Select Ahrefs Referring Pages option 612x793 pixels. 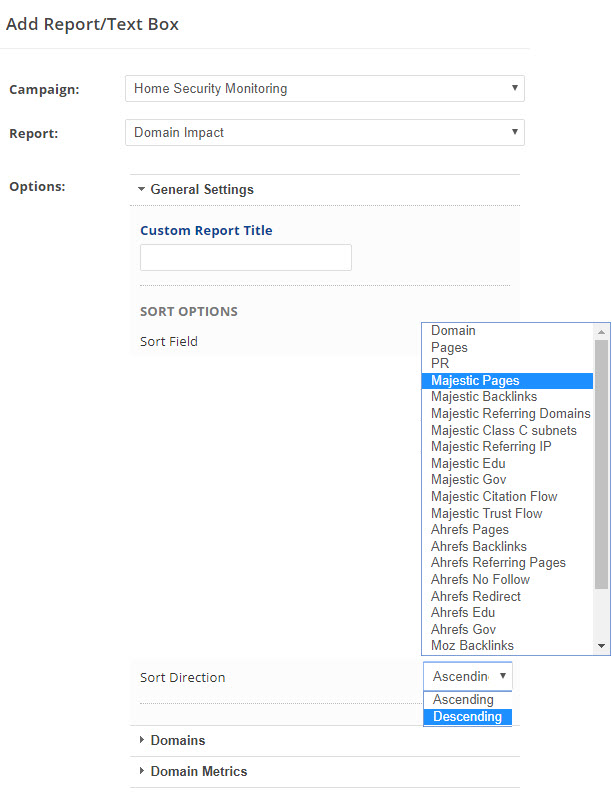[498, 563]
